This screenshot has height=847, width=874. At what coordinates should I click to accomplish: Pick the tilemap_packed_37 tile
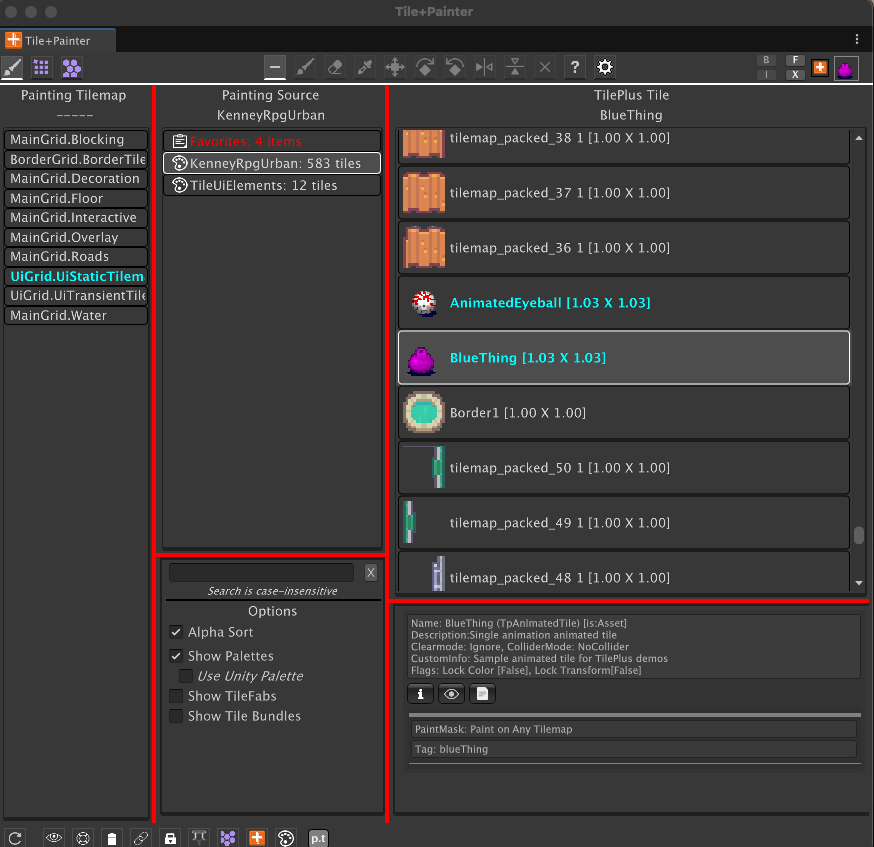pos(623,193)
